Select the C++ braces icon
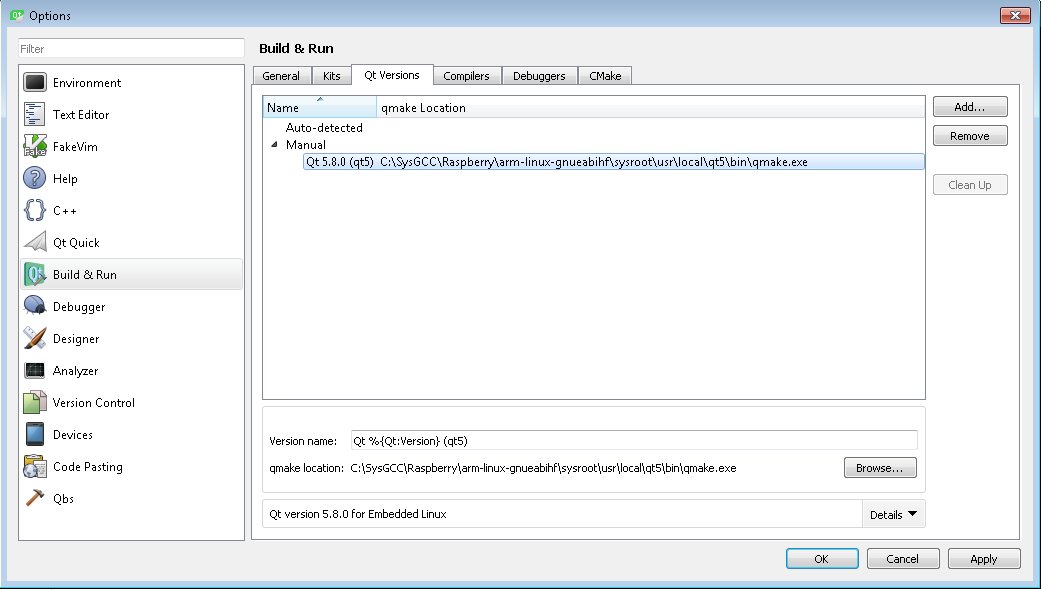This screenshot has height=590, width=1042. click(35, 210)
